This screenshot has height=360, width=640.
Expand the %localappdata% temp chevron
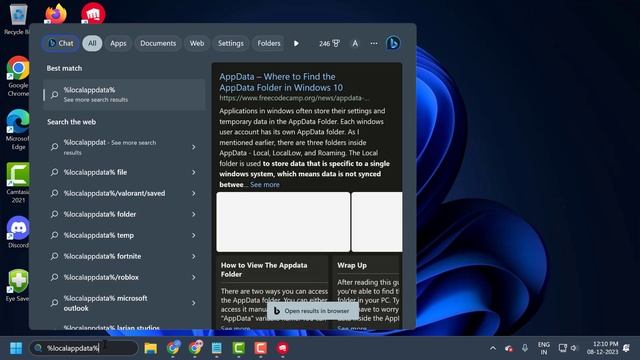click(x=194, y=236)
